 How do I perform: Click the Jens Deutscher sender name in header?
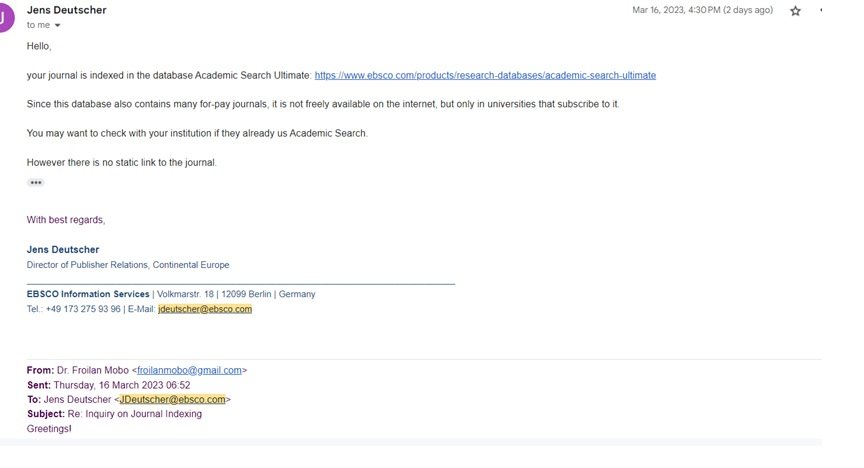[67, 10]
